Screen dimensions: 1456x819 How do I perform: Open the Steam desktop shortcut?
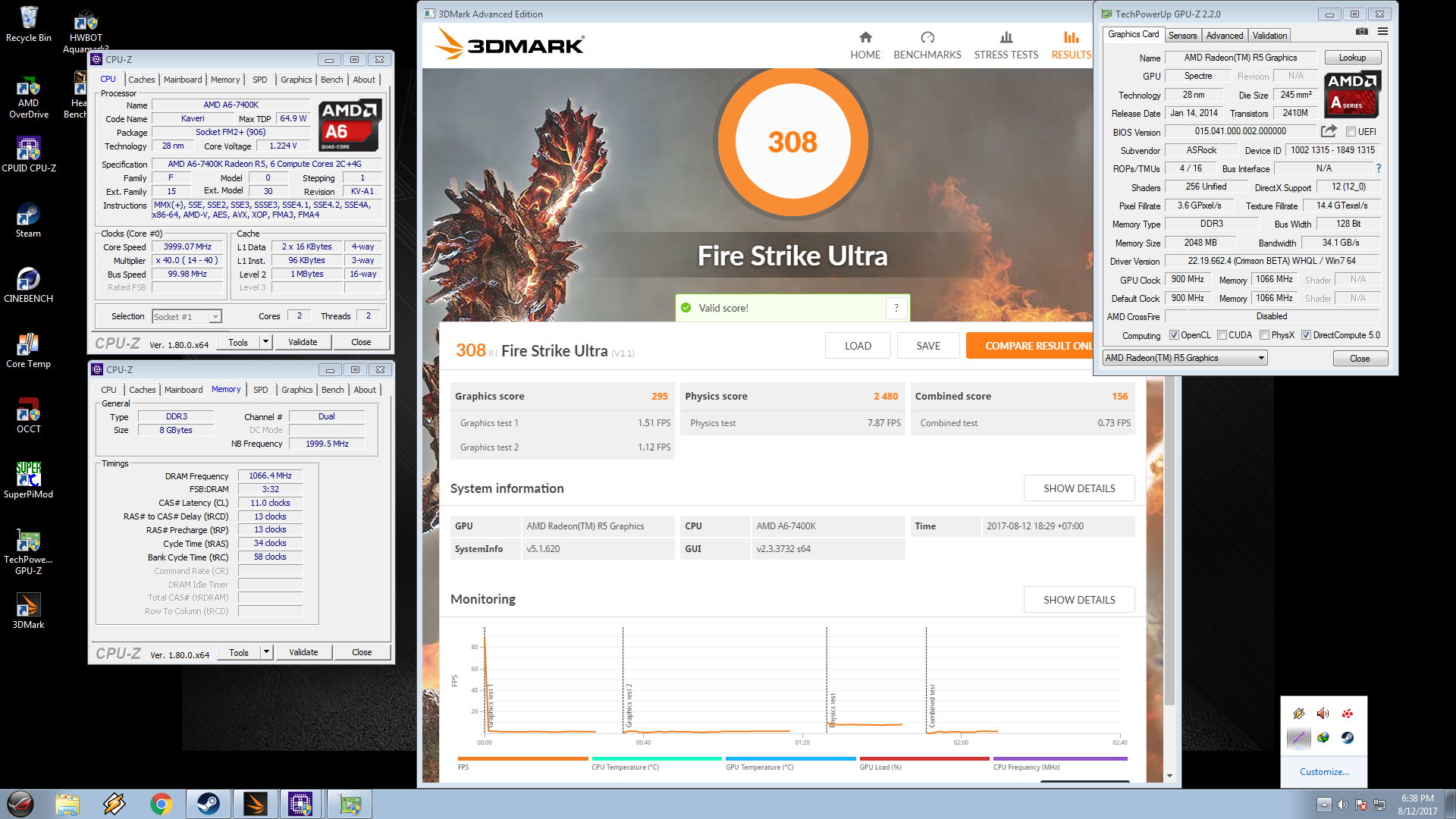coord(29,220)
